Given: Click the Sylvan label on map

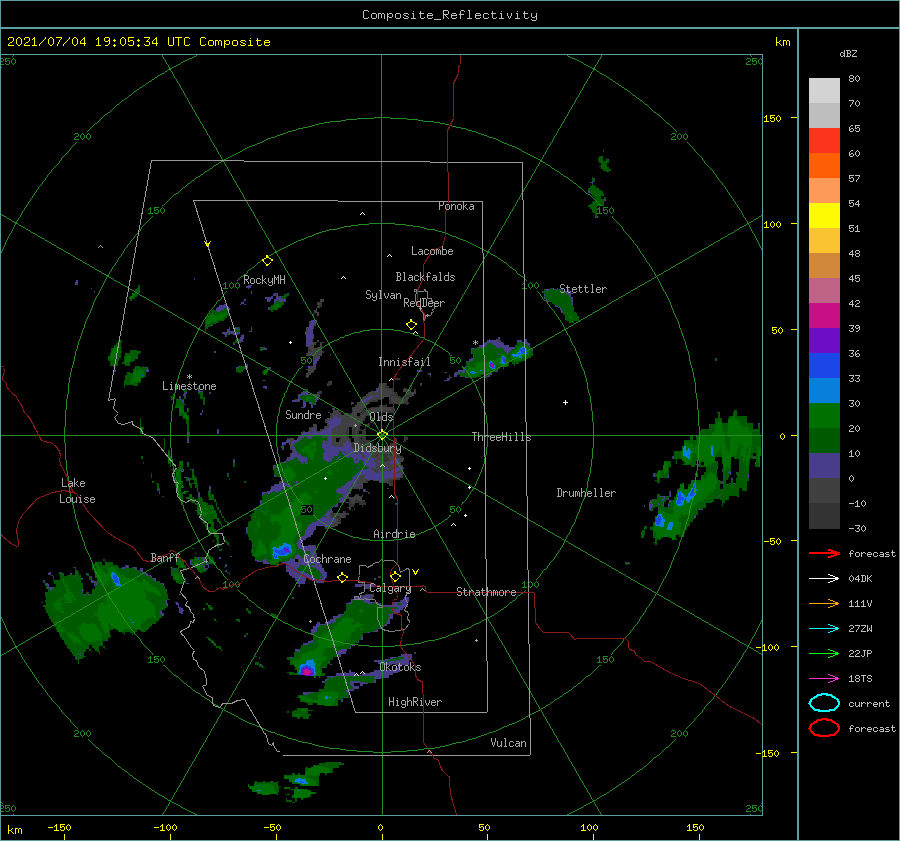Looking at the screenshot, I should (x=383, y=295).
